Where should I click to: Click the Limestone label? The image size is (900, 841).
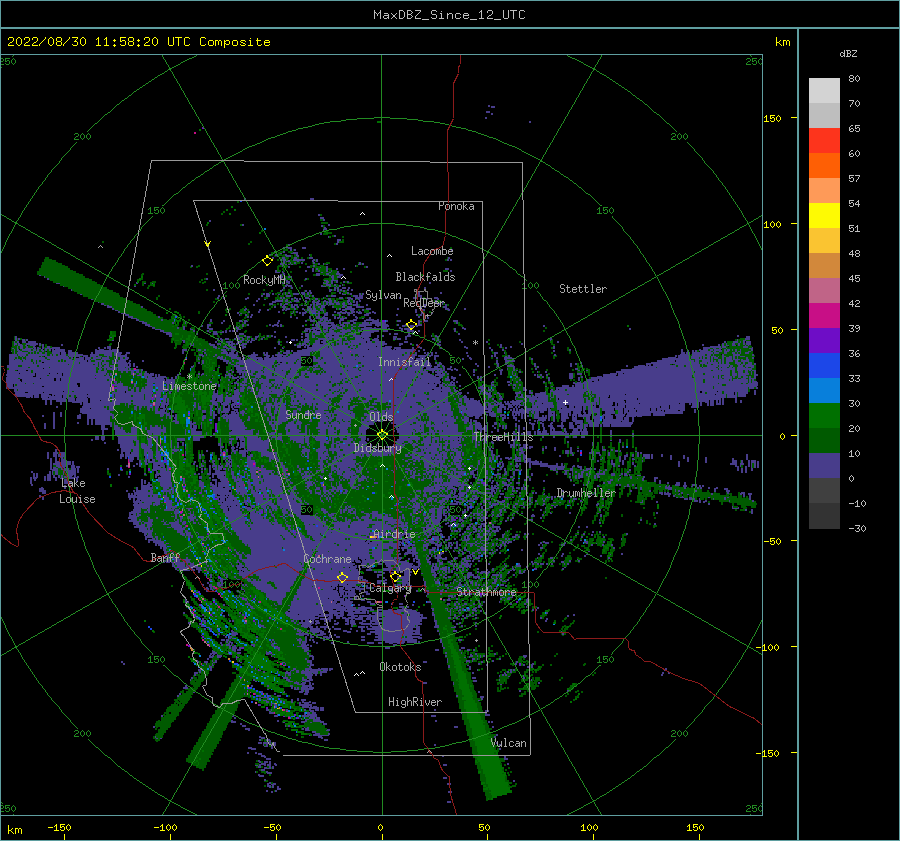click(189, 386)
